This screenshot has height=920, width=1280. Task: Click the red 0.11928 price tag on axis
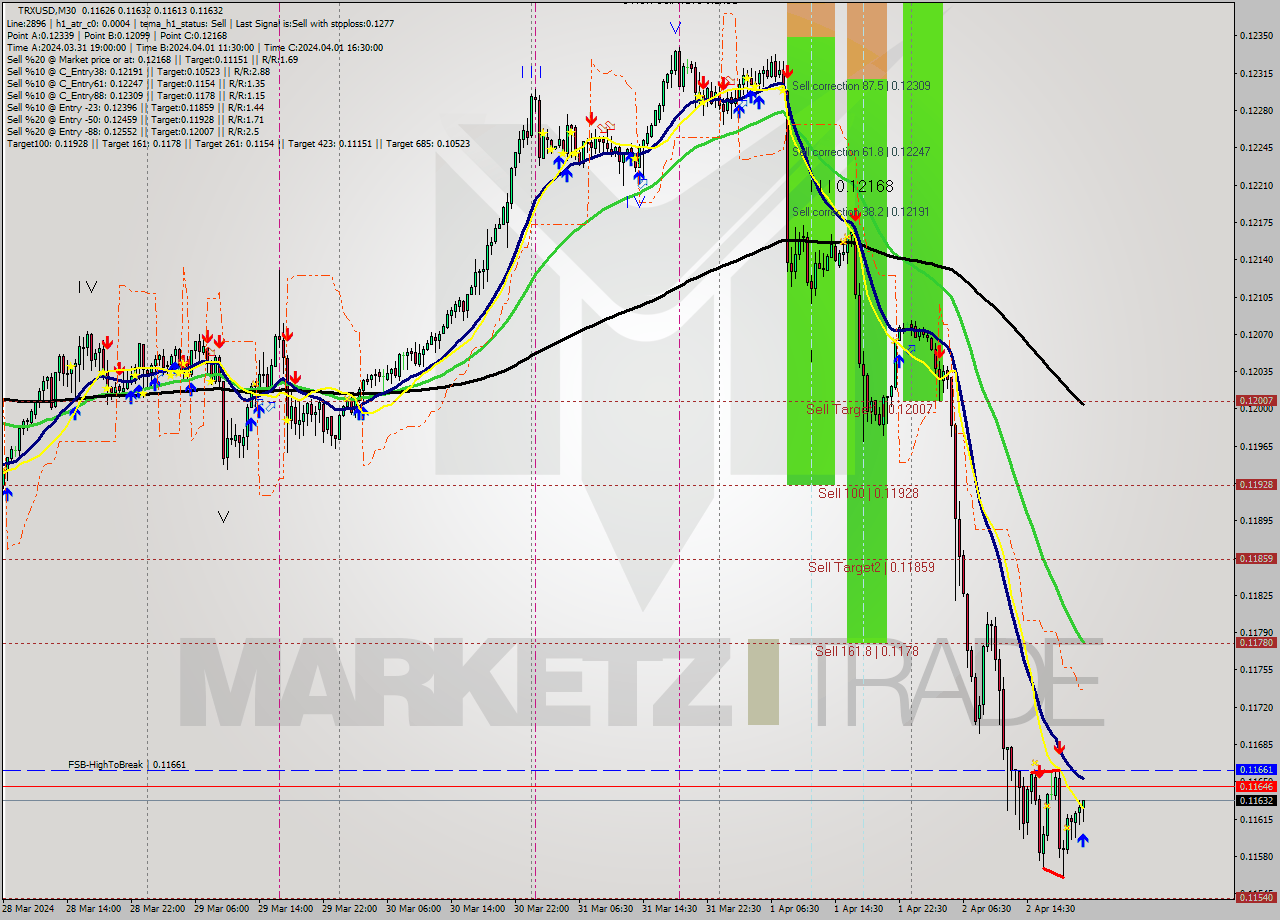pyautogui.click(x=1256, y=484)
